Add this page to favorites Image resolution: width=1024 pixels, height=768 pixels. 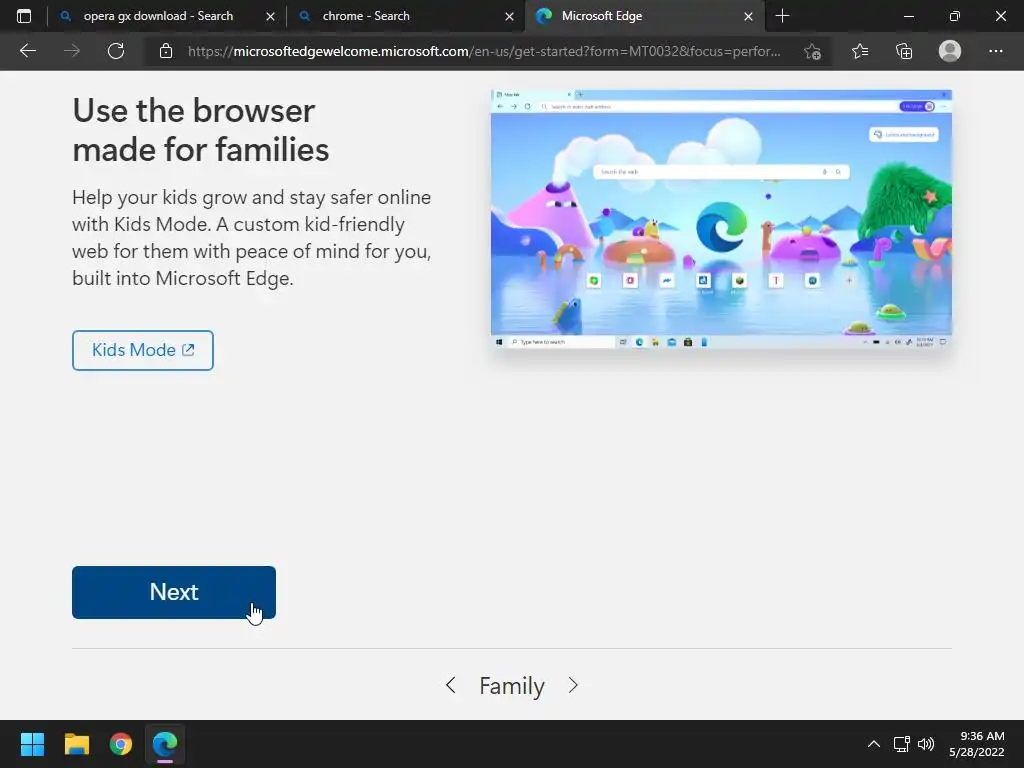tap(812, 51)
